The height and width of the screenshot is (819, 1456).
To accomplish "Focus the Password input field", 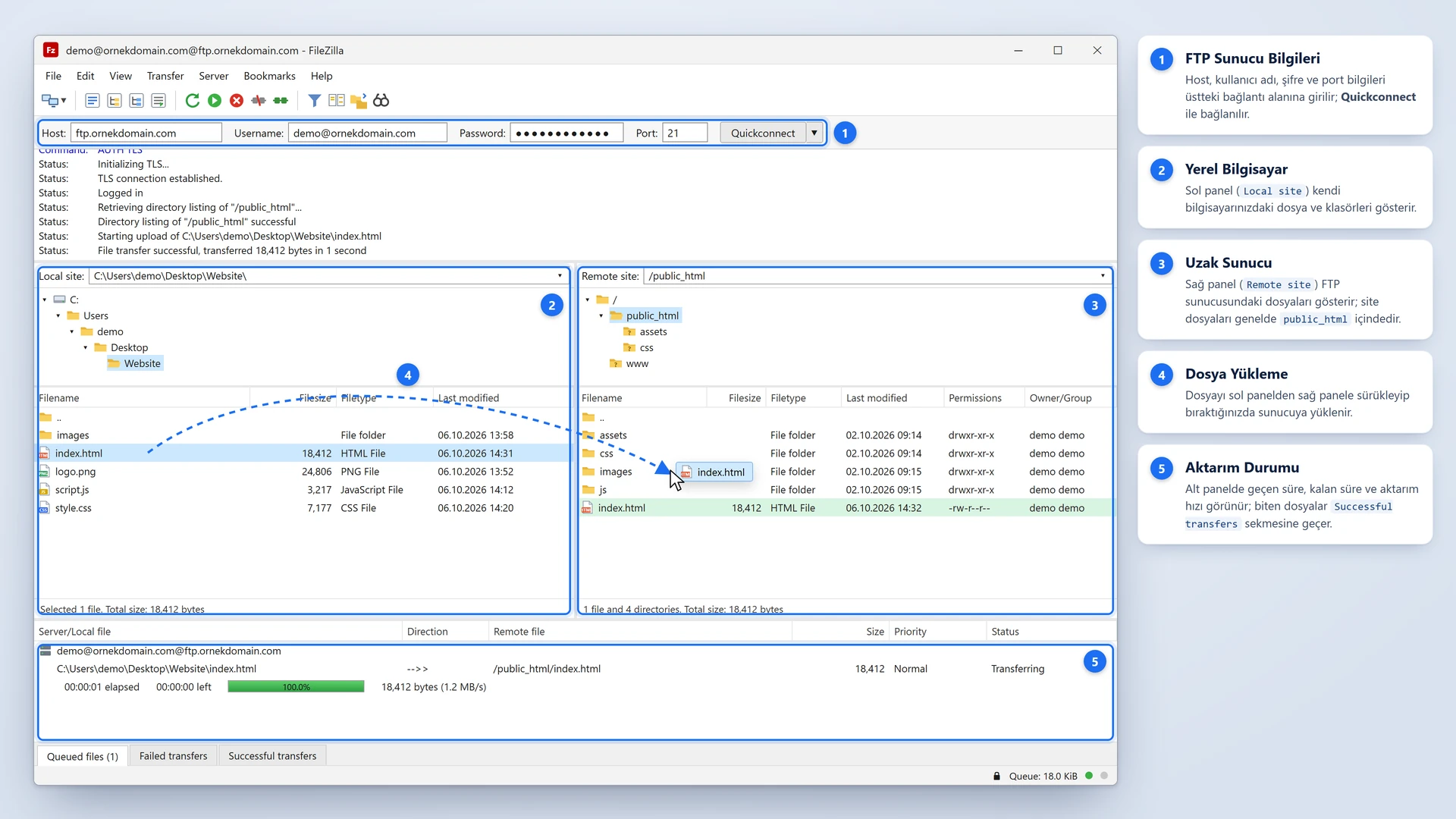I will pos(566,133).
